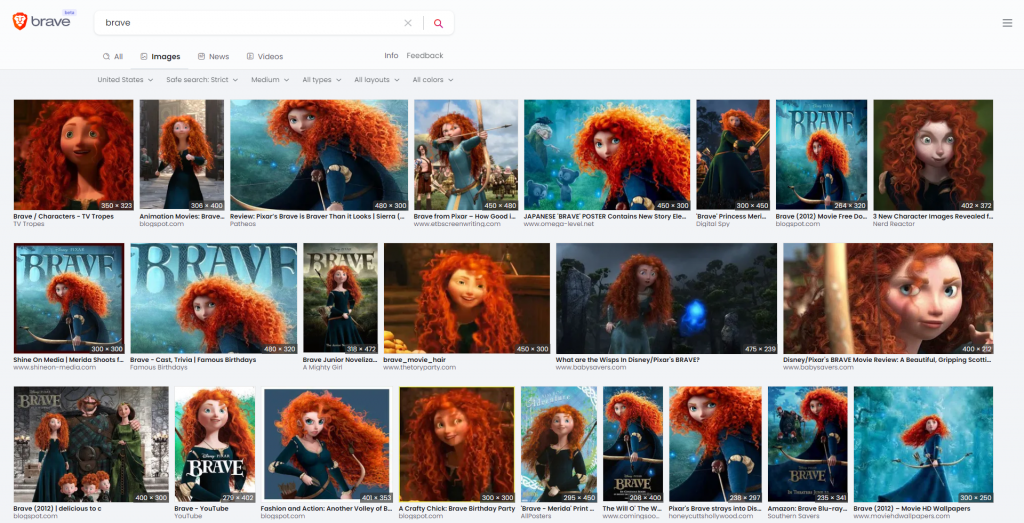The image size is (1024, 523).
Task: Switch to the All search tab
Action: (x=113, y=57)
